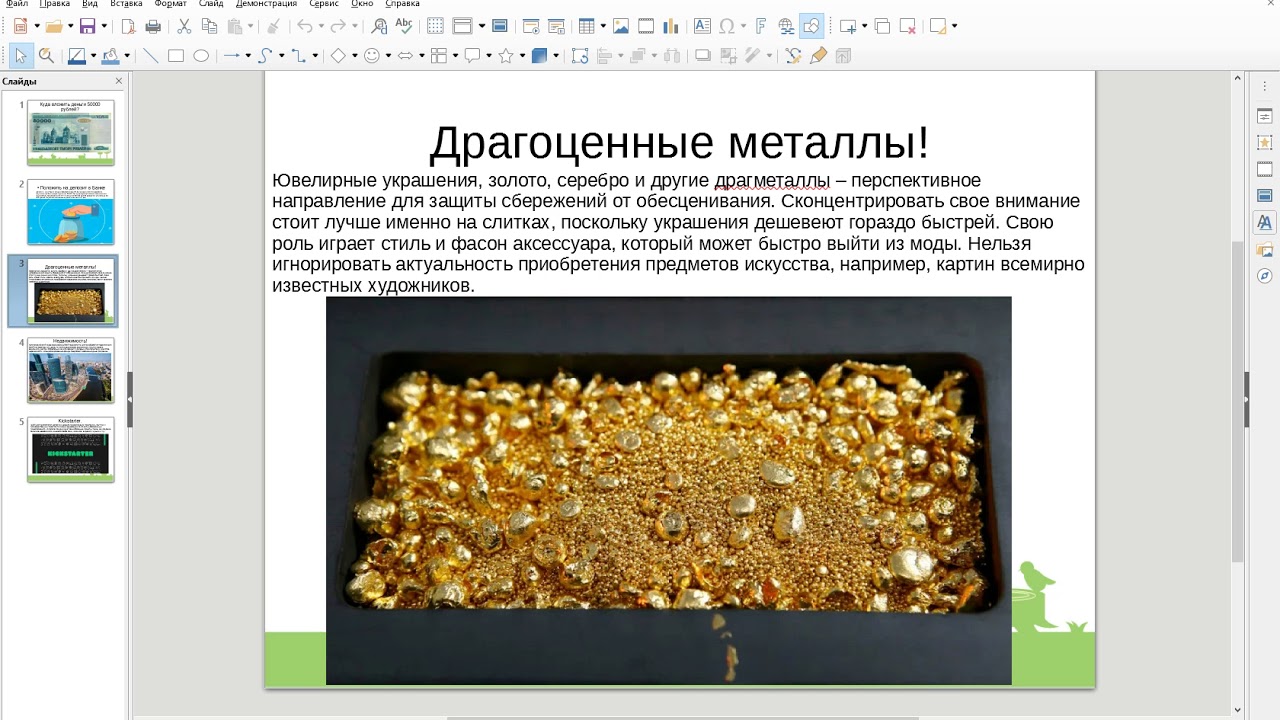
Task: Expand the New Slide dropdown arrow
Action: coord(863,26)
